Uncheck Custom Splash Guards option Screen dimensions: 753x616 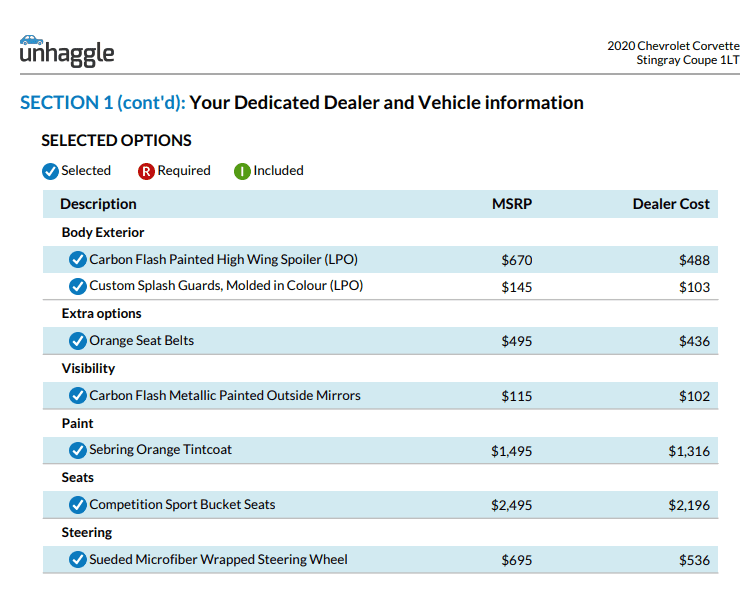(77, 286)
